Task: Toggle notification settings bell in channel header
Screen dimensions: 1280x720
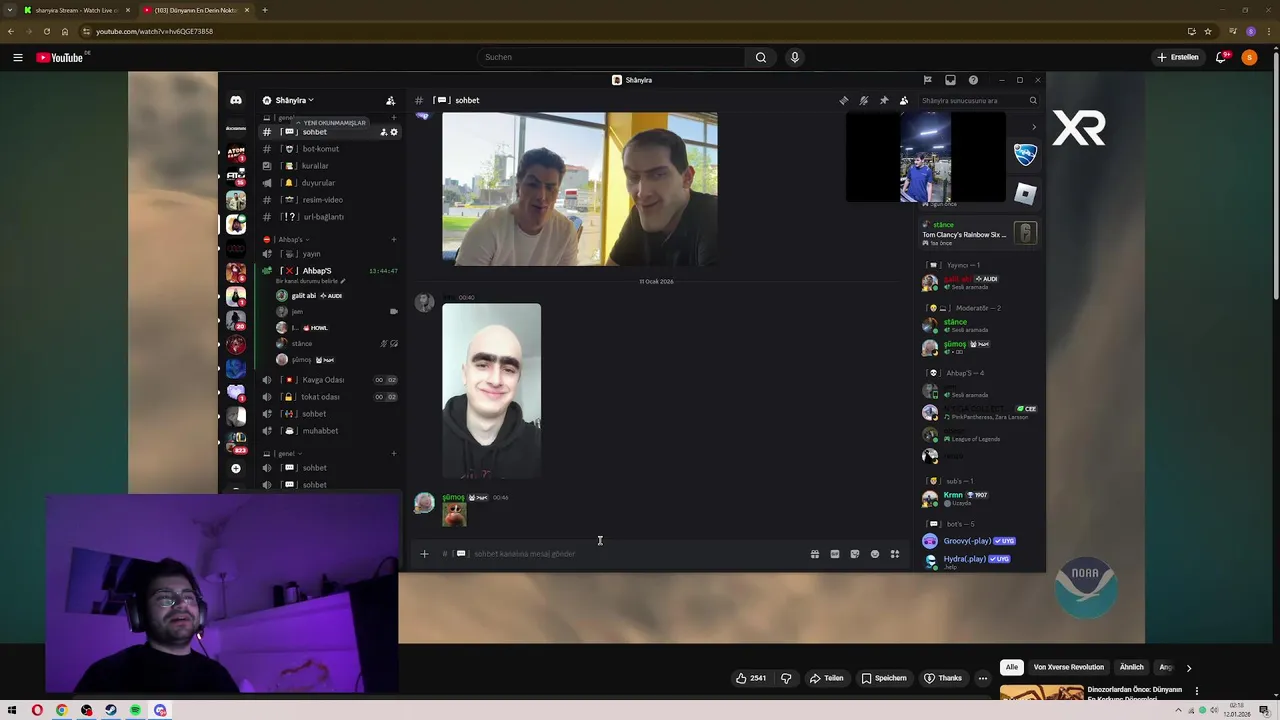Action: pyautogui.click(x=864, y=100)
